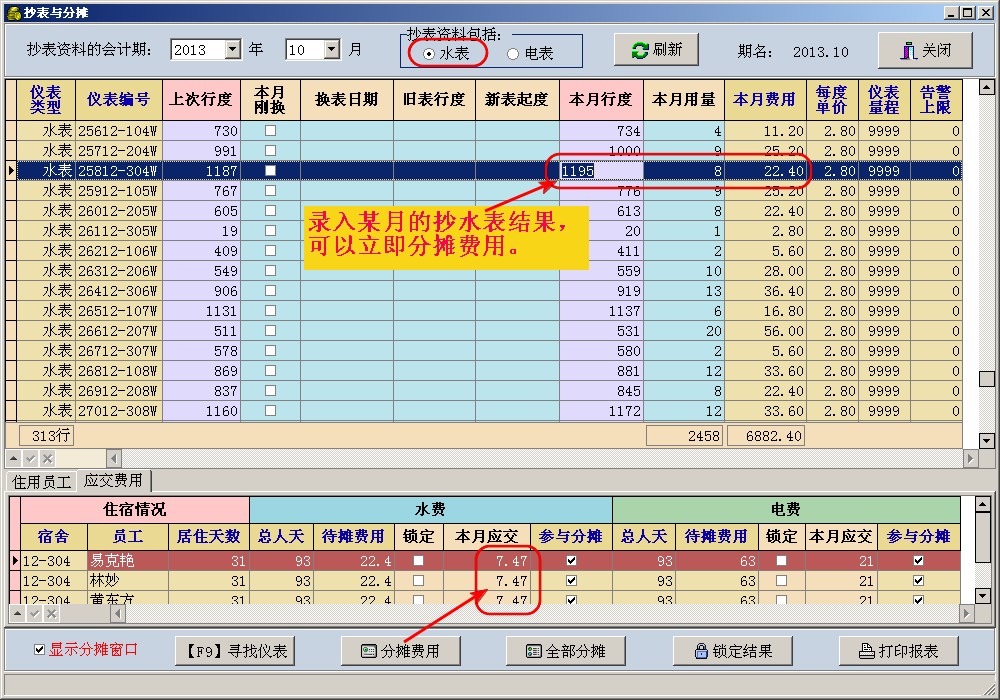Open the month dropdown showing 10
Screen dimensions: 1000x700
pos(331,50)
